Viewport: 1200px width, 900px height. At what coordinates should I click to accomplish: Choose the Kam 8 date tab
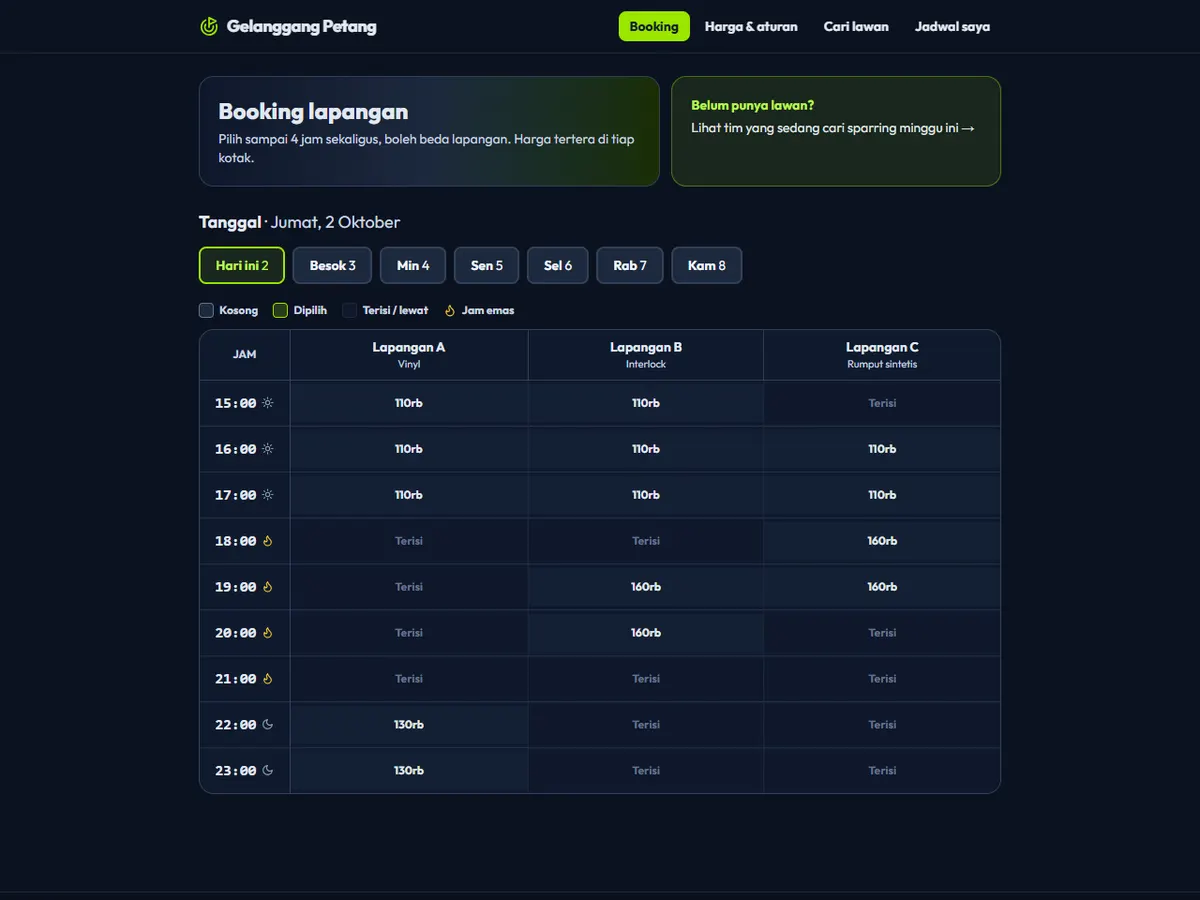click(707, 266)
